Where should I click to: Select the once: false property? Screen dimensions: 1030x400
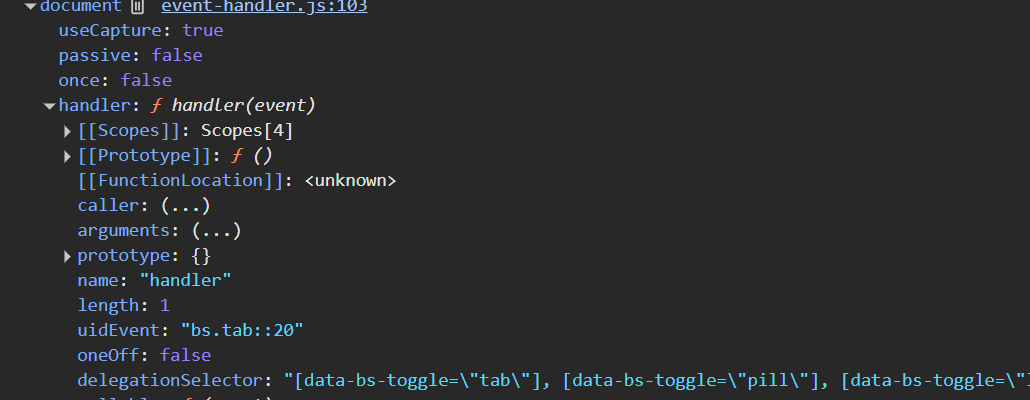pyautogui.click(x=115, y=81)
